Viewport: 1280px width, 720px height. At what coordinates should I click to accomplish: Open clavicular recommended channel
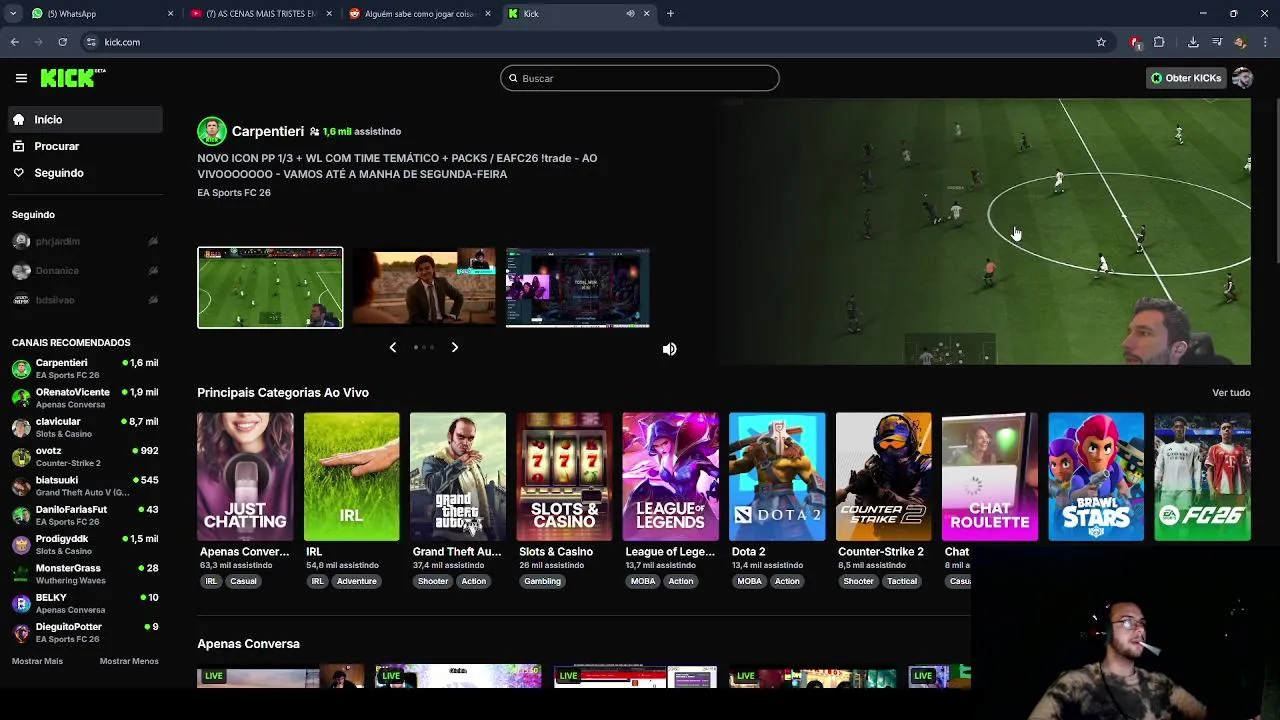click(85, 427)
